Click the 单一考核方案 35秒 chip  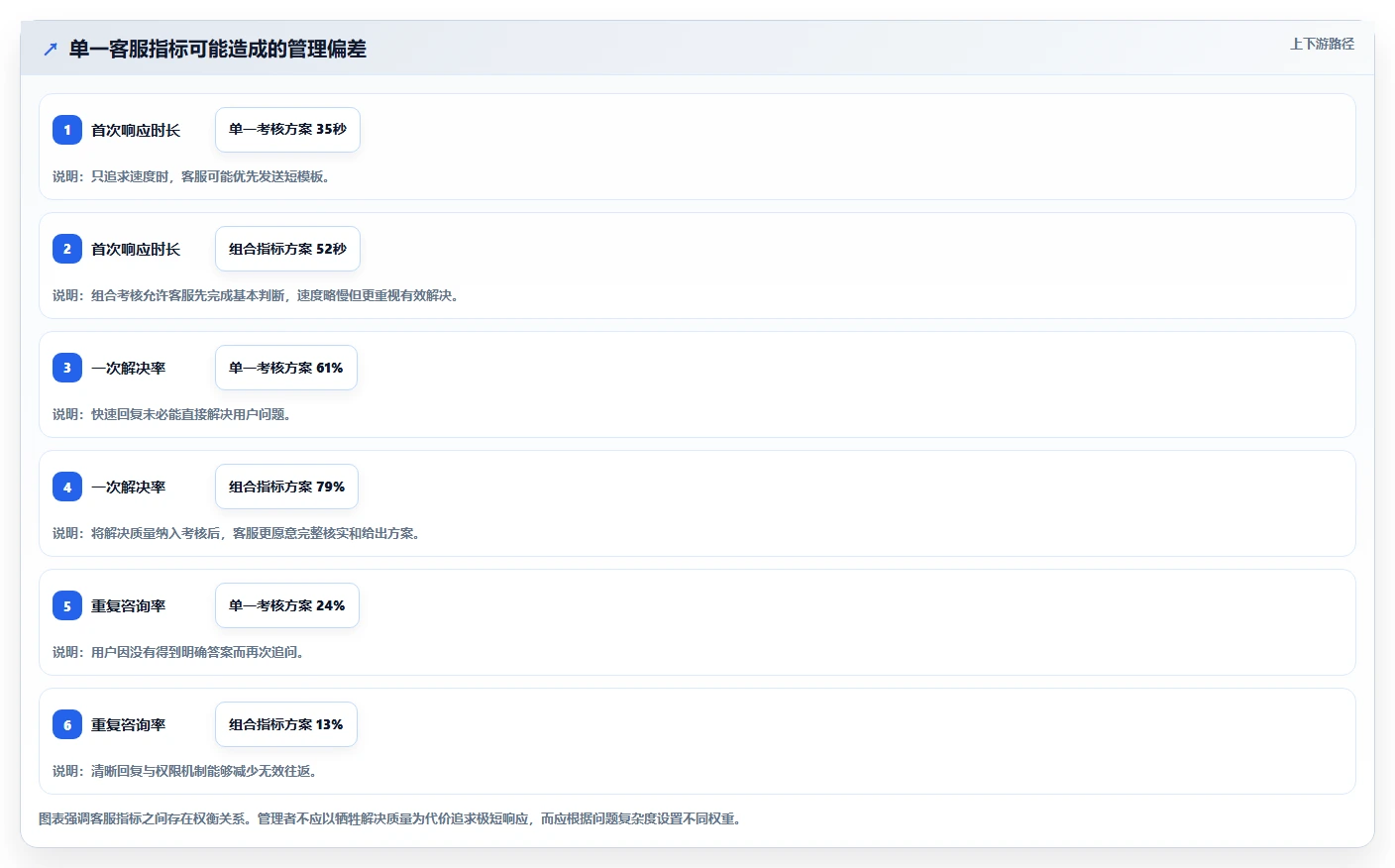tap(287, 130)
